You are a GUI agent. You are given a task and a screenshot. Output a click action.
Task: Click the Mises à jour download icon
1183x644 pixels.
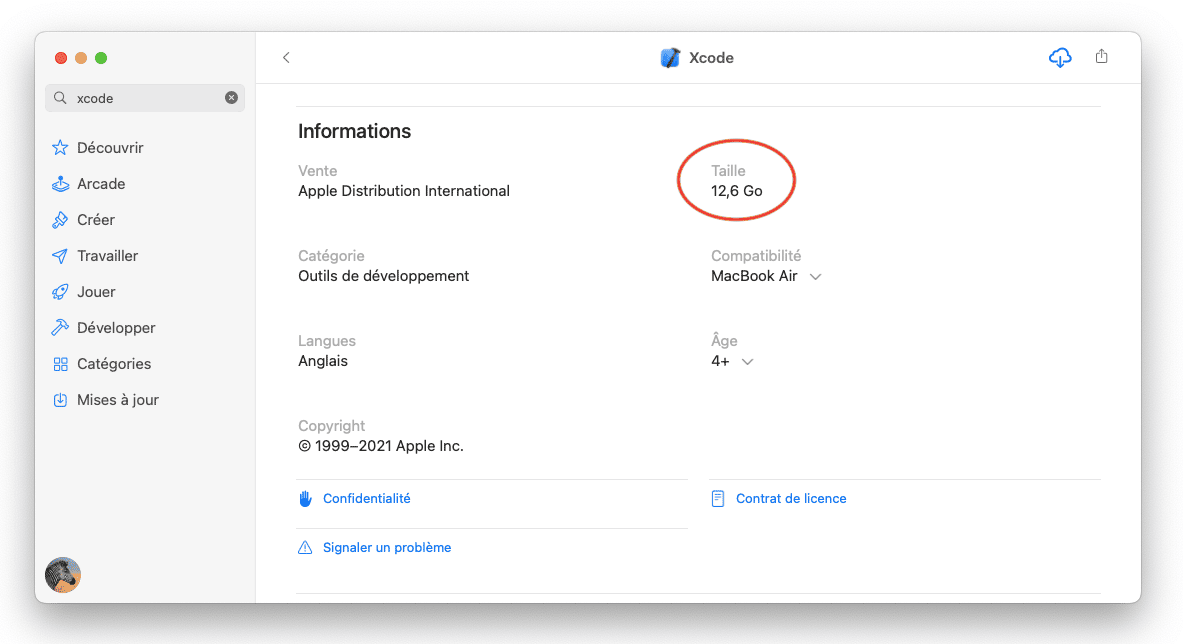point(60,400)
